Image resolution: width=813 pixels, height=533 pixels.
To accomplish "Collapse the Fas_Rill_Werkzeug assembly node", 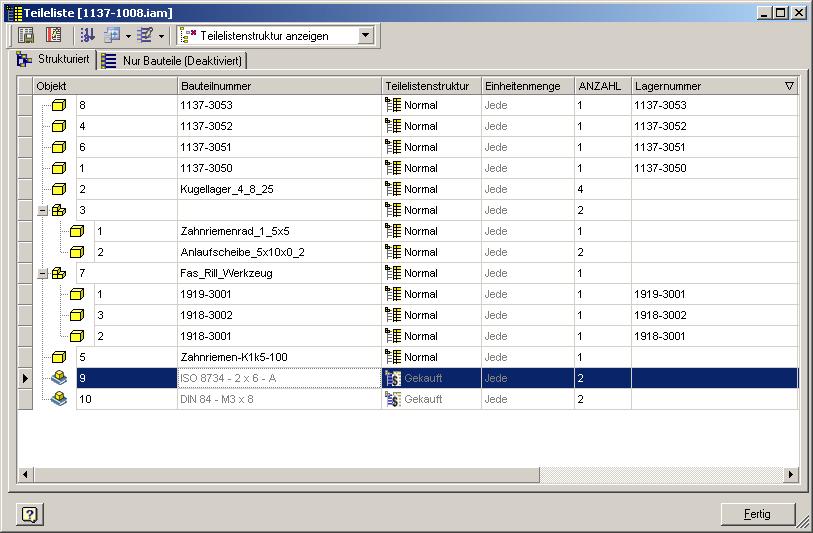I will point(43,273).
